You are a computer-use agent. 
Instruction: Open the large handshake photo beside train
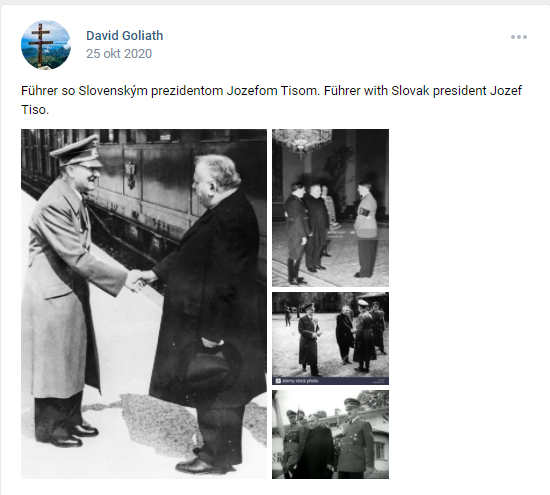[144, 304]
